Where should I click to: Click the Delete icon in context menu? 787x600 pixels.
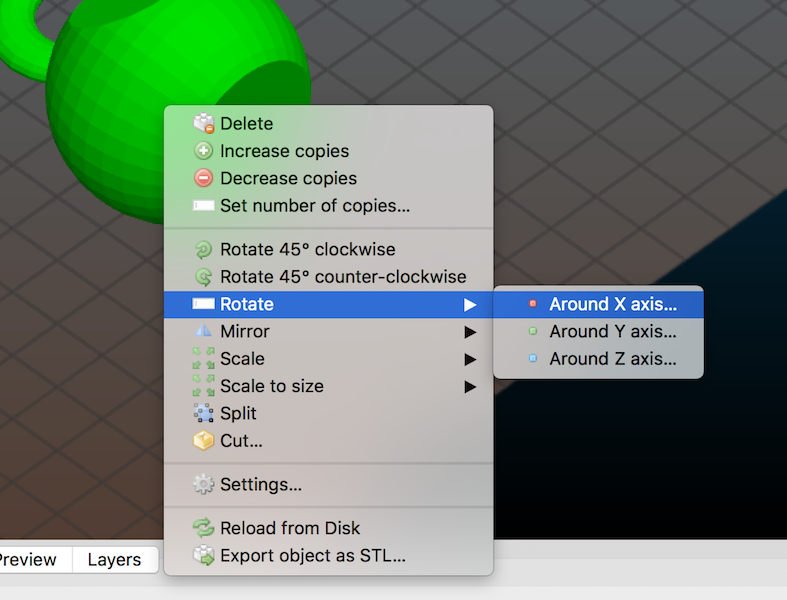(203, 124)
